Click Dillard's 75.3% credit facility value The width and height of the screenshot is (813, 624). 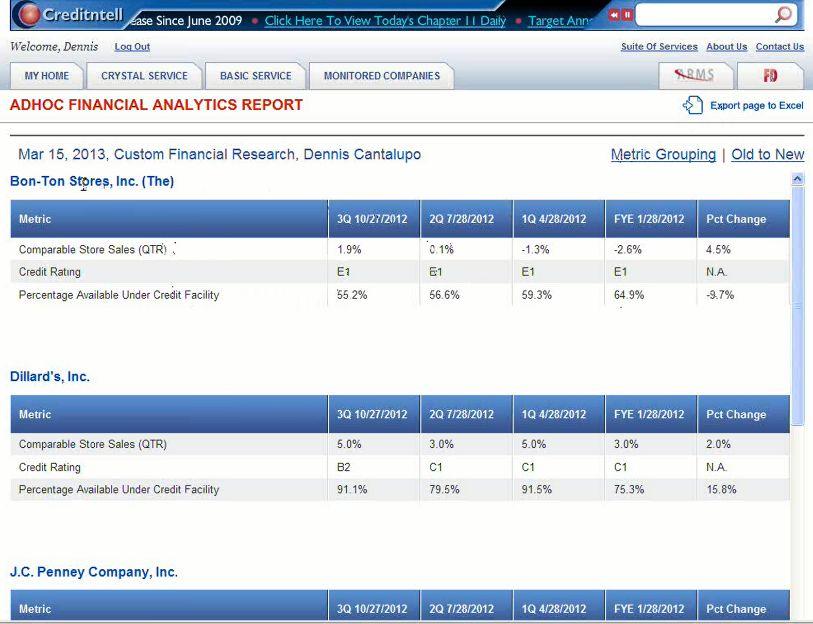click(629, 489)
